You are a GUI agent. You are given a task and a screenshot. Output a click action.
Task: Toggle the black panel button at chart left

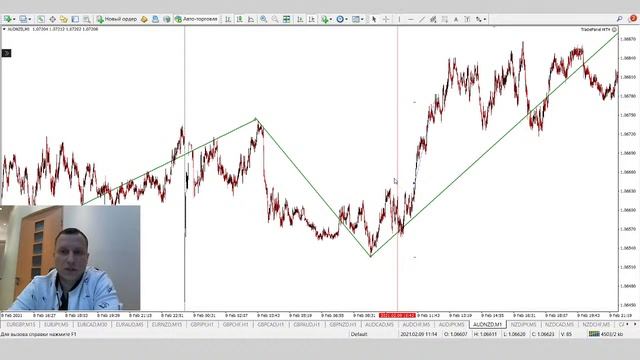(x=6, y=53)
